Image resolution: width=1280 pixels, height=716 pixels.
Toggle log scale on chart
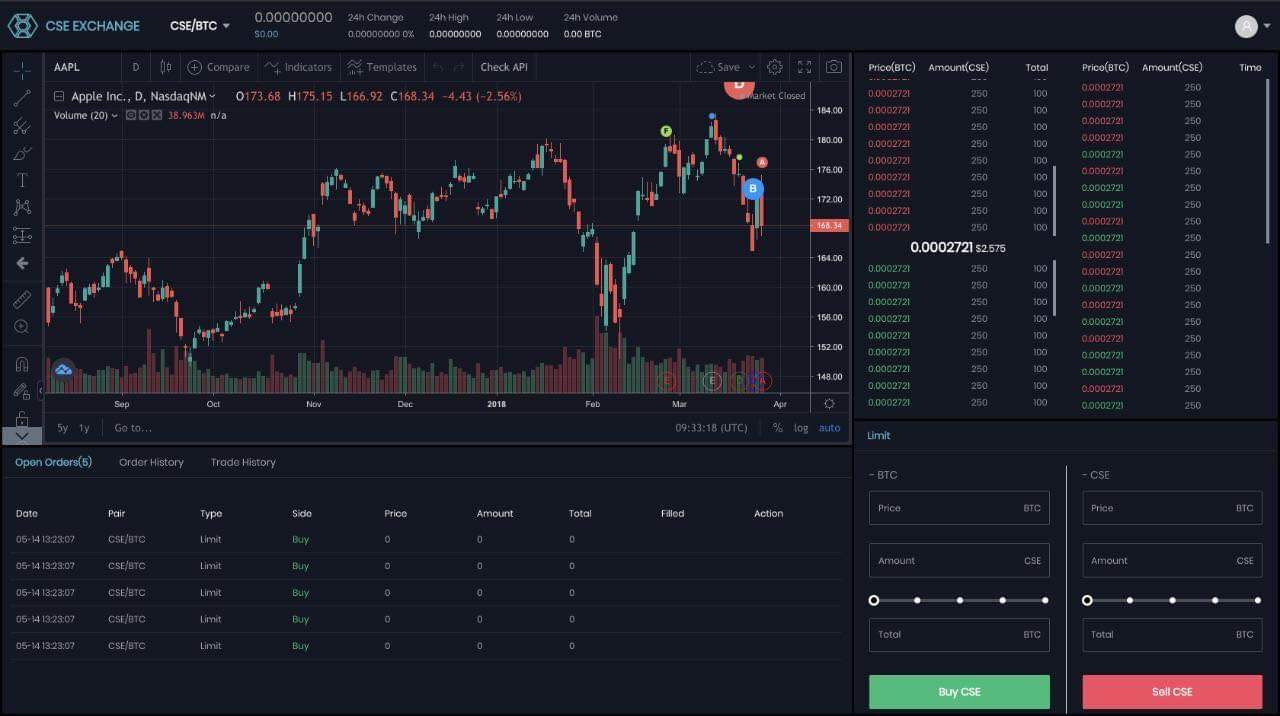[x=801, y=428]
